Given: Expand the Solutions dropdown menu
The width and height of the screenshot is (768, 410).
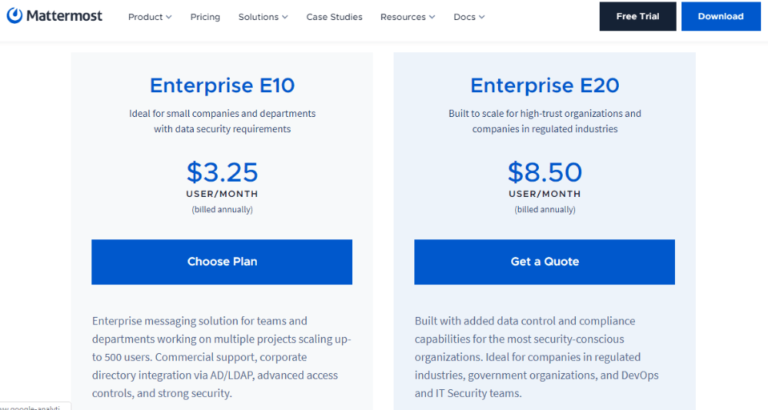Looking at the screenshot, I should coord(263,17).
